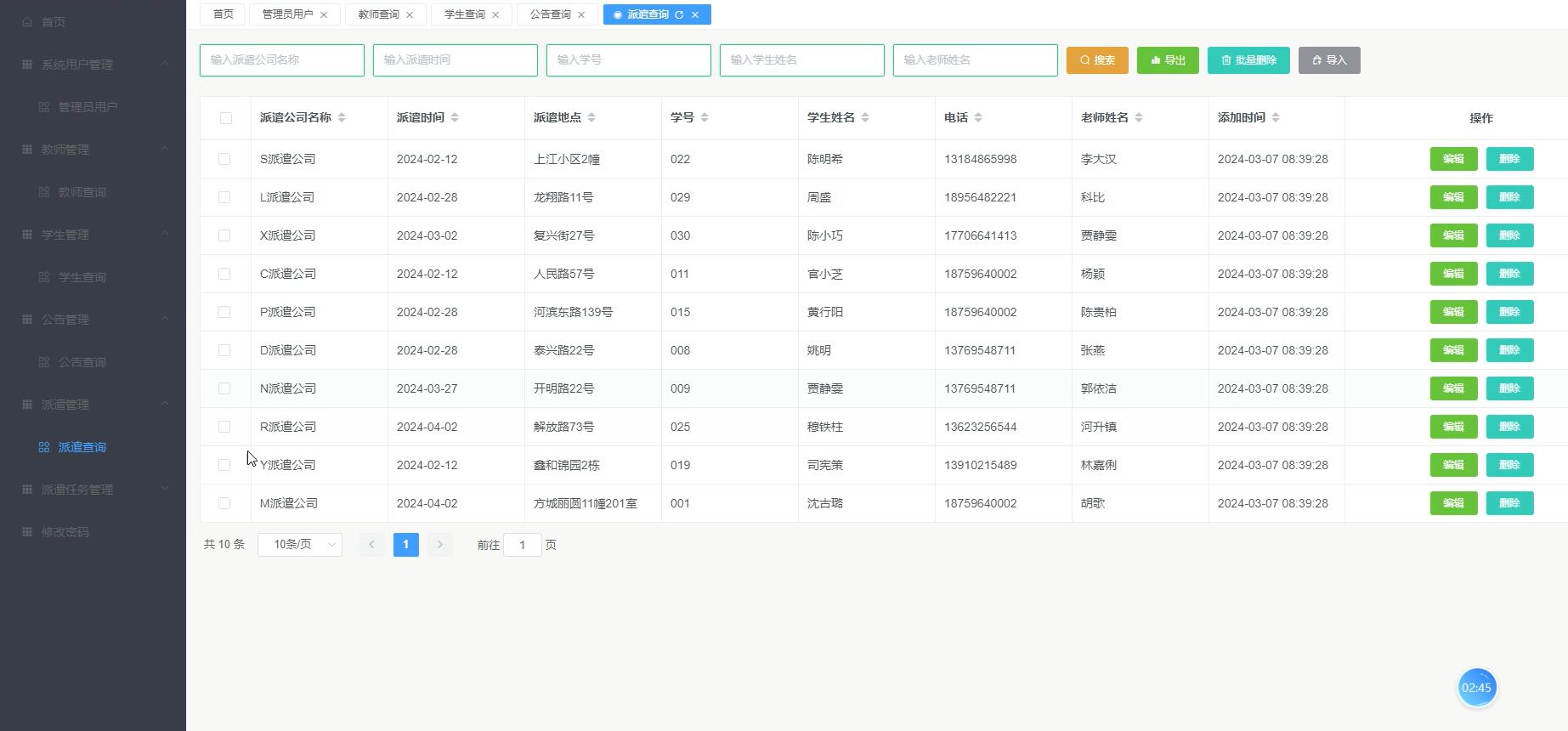Check the C派遣公司 row checkbox

(x=224, y=274)
